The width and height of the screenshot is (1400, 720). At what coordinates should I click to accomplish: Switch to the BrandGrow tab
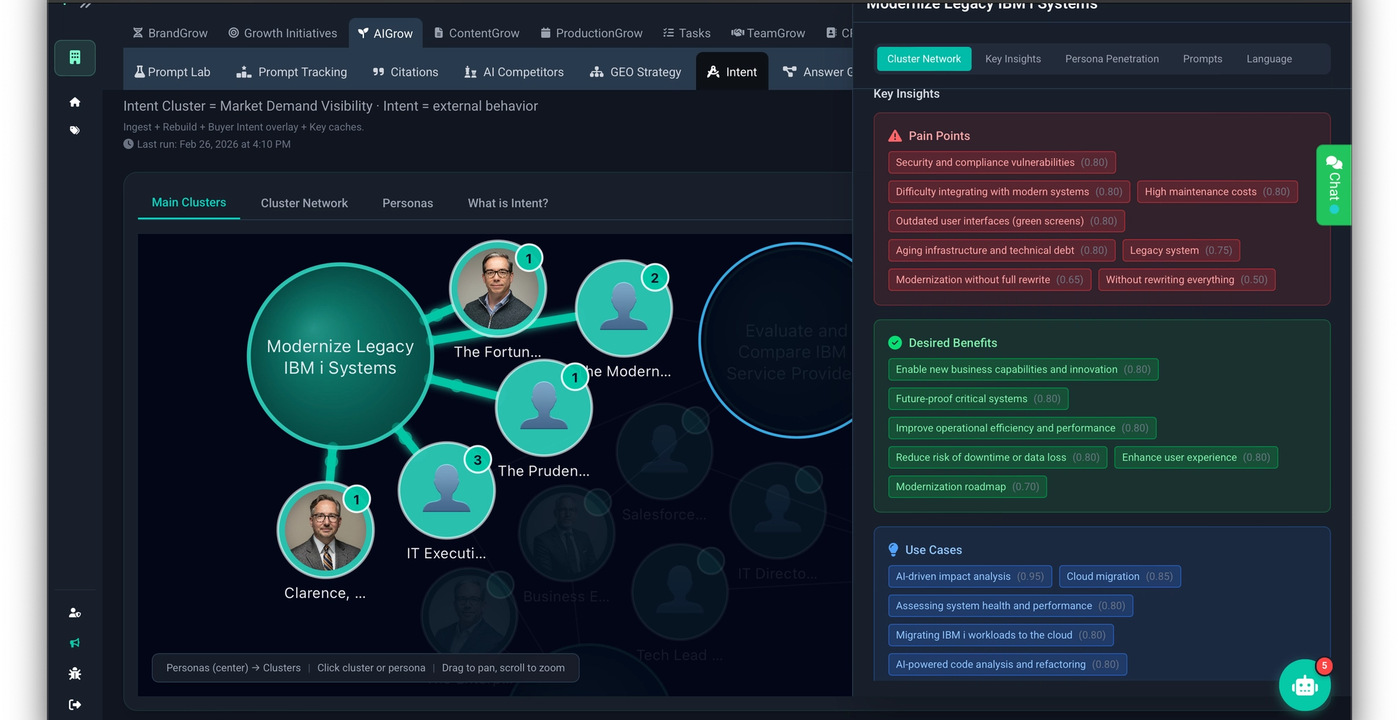tap(170, 33)
